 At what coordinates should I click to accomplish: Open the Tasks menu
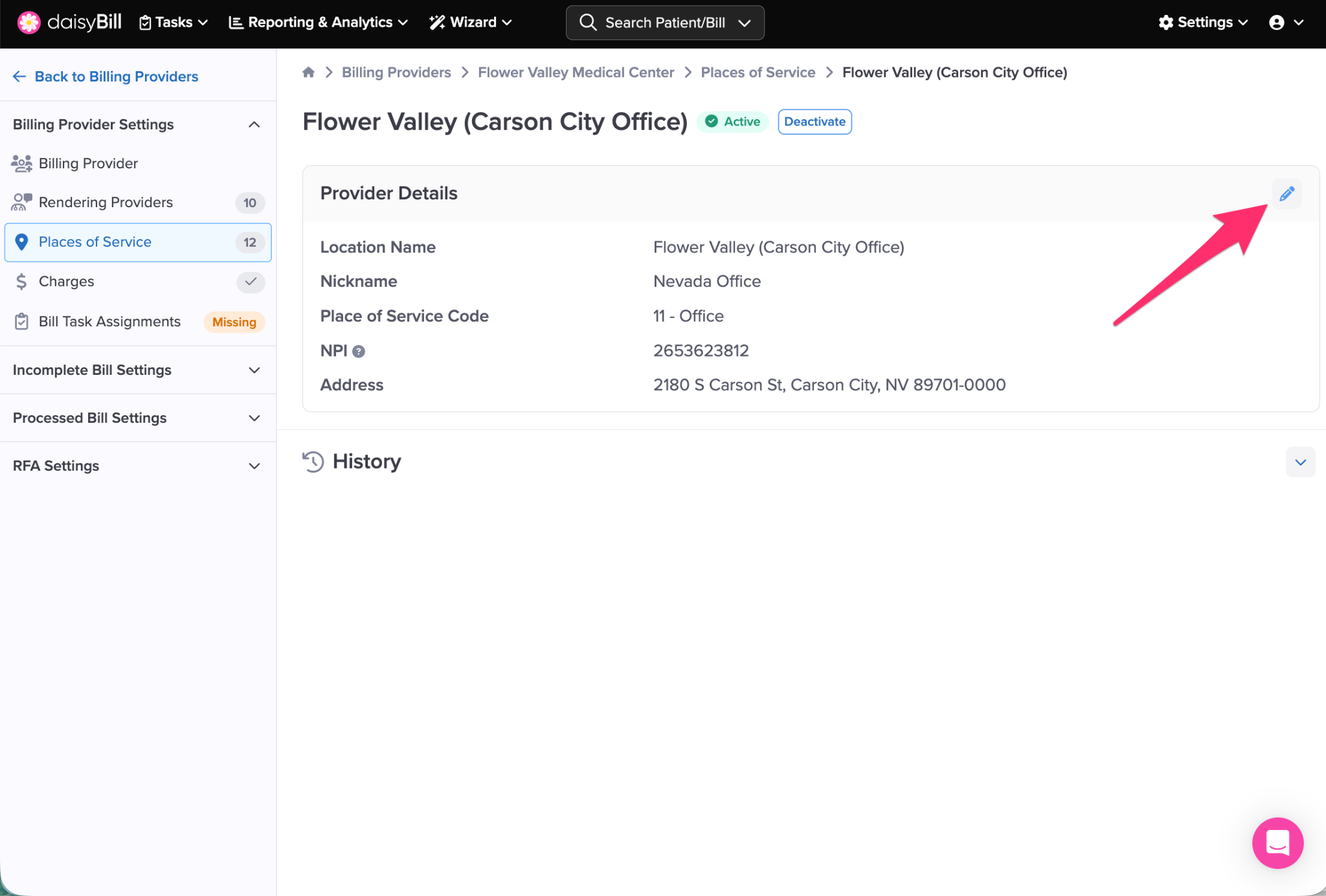[x=174, y=22]
